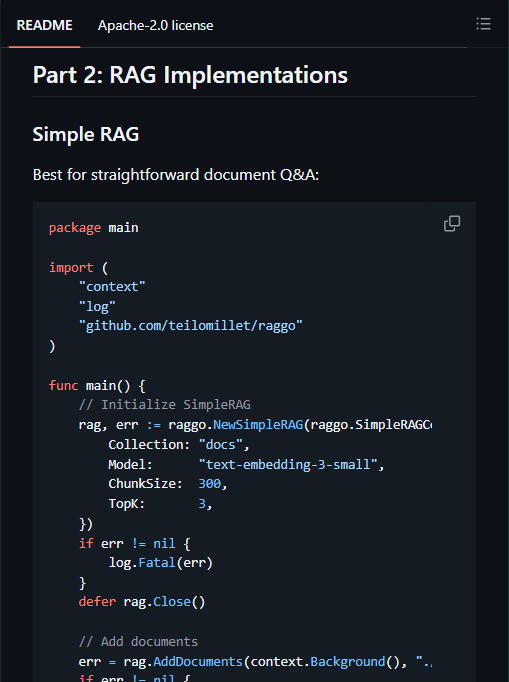The height and width of the screenshot is (682, 509).
Task: Click the "text-embedding-3-small" model value
Action: [288, 465]
